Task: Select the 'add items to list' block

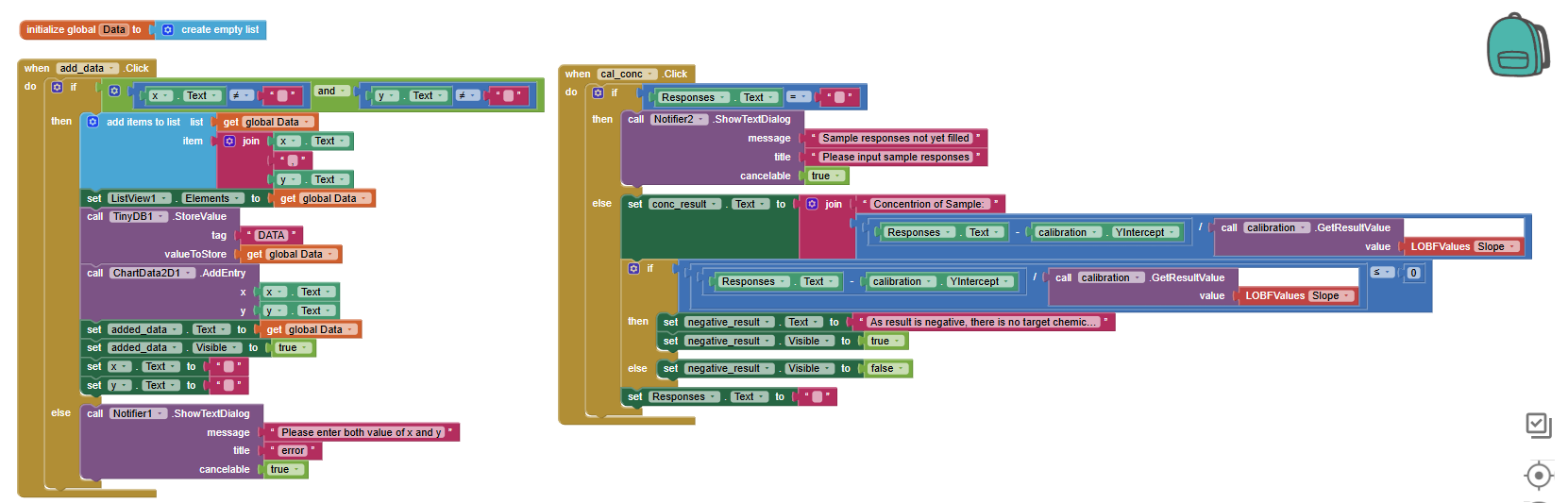Action: [x=143, y=122]
